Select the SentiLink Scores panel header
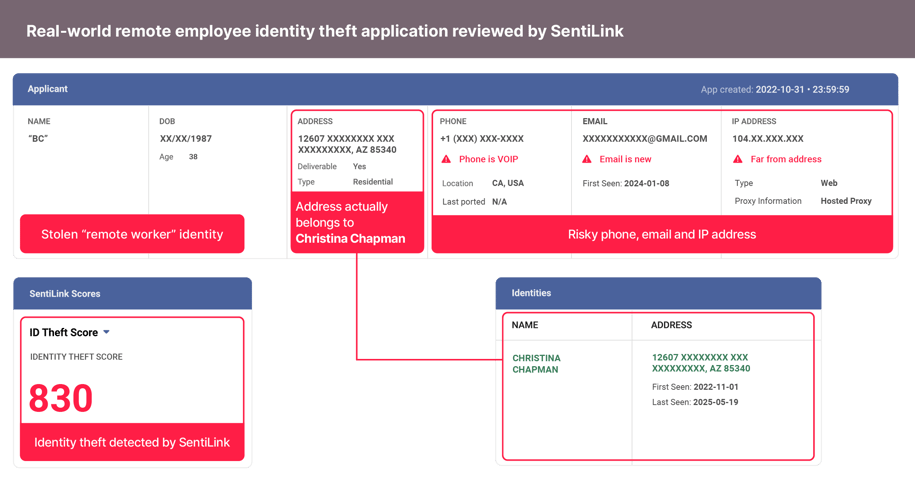 coord(132,294)
